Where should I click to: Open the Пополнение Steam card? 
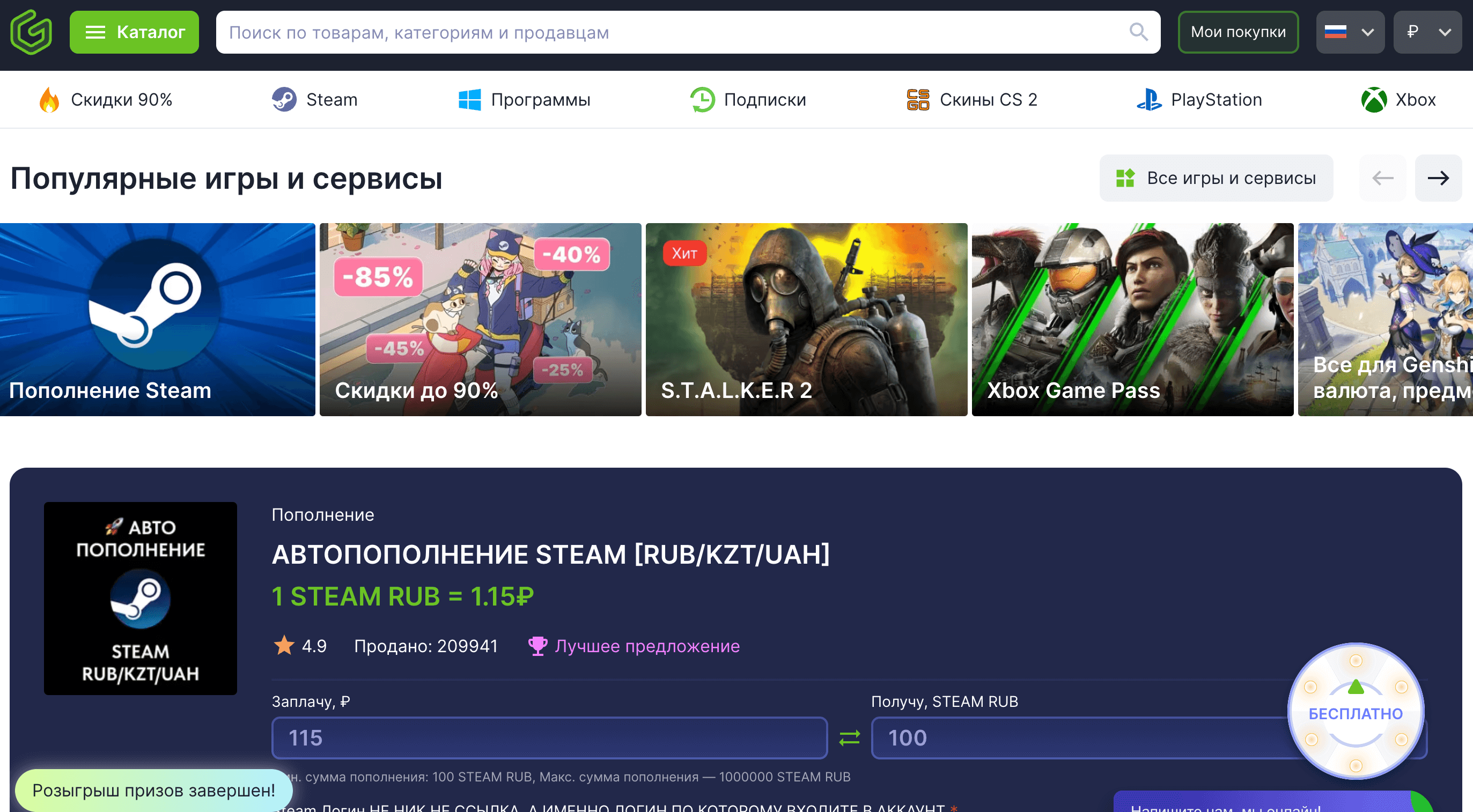coord(157,320)
